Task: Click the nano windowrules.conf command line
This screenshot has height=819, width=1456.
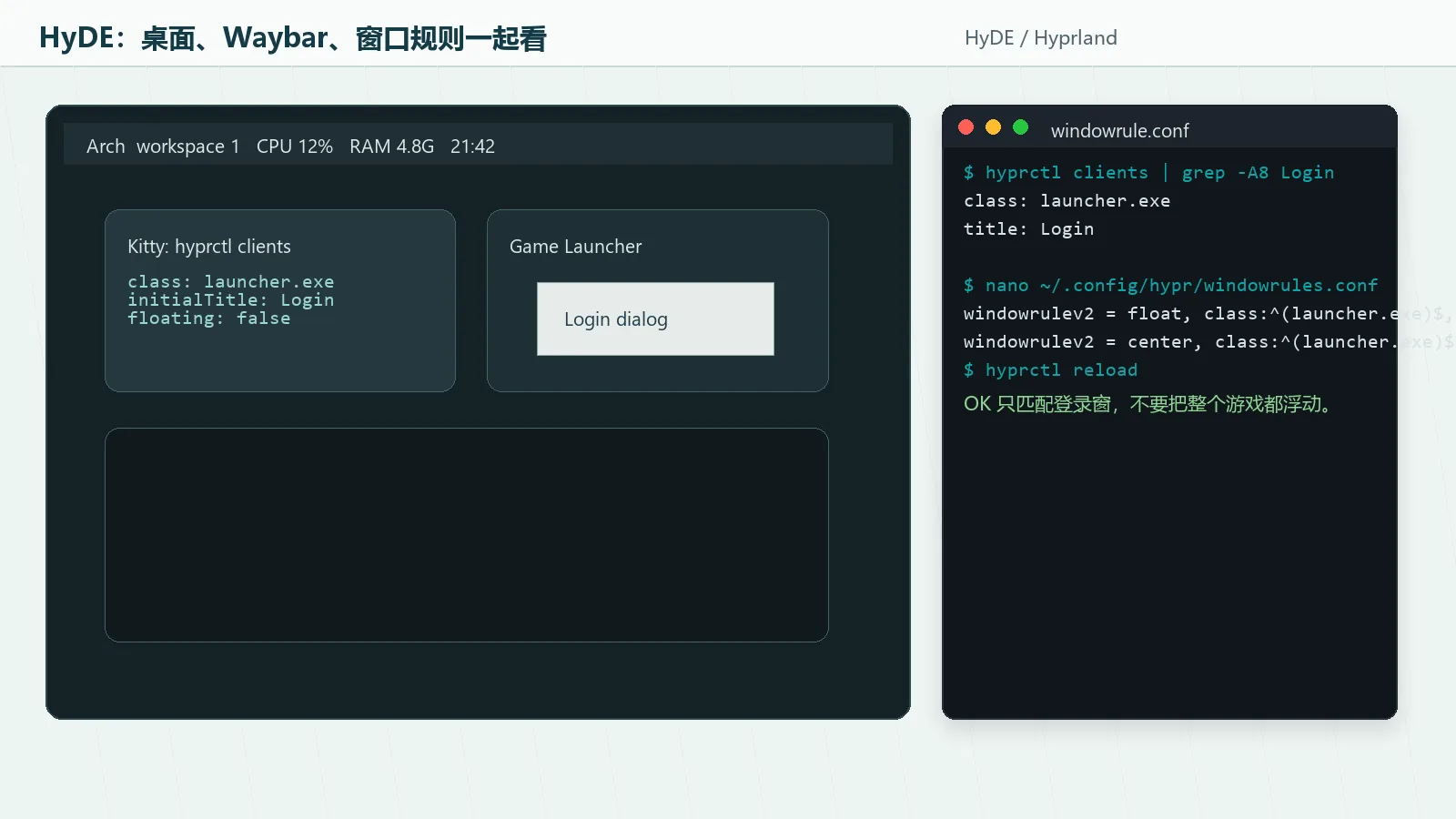Action: (x=1170, y=286)
